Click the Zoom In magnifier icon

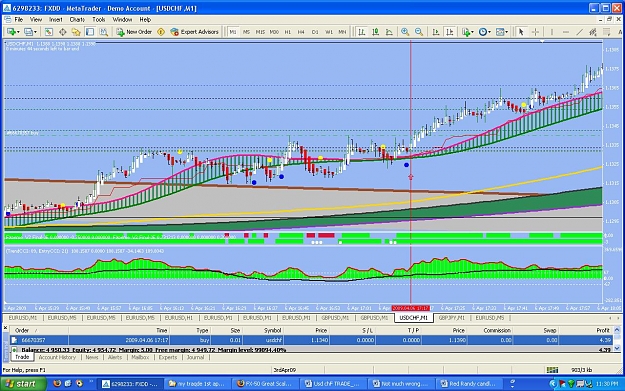click(x=405, y=32)
